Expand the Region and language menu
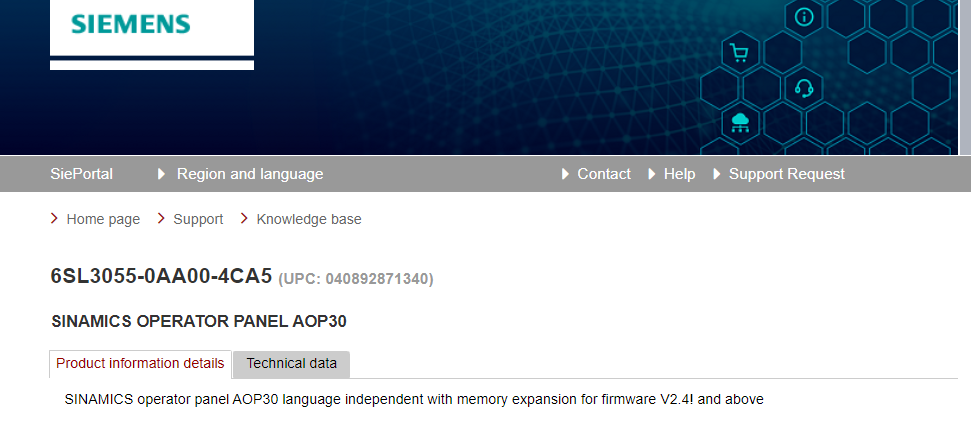 (x=249, y=174)
